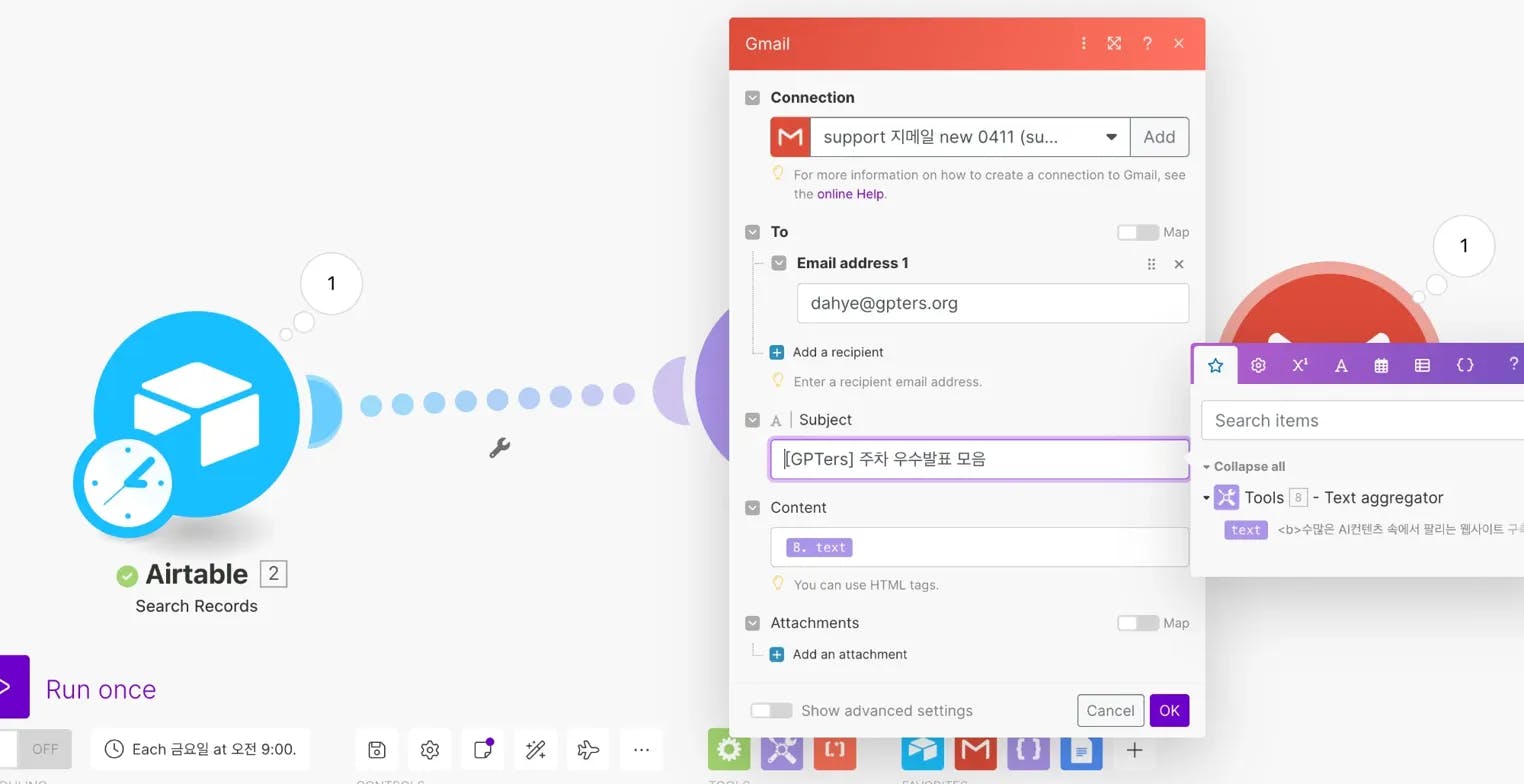The image size is (1524, 784).
Task: Toggle the Attachments section checkbox
Action: (x=752, y=623)
